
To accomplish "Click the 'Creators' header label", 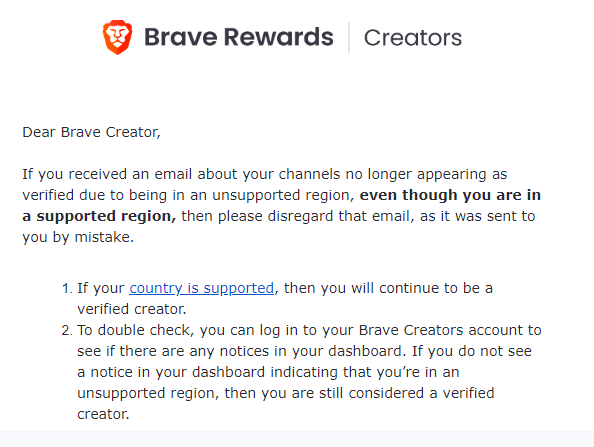I will [x=413, y=38].
